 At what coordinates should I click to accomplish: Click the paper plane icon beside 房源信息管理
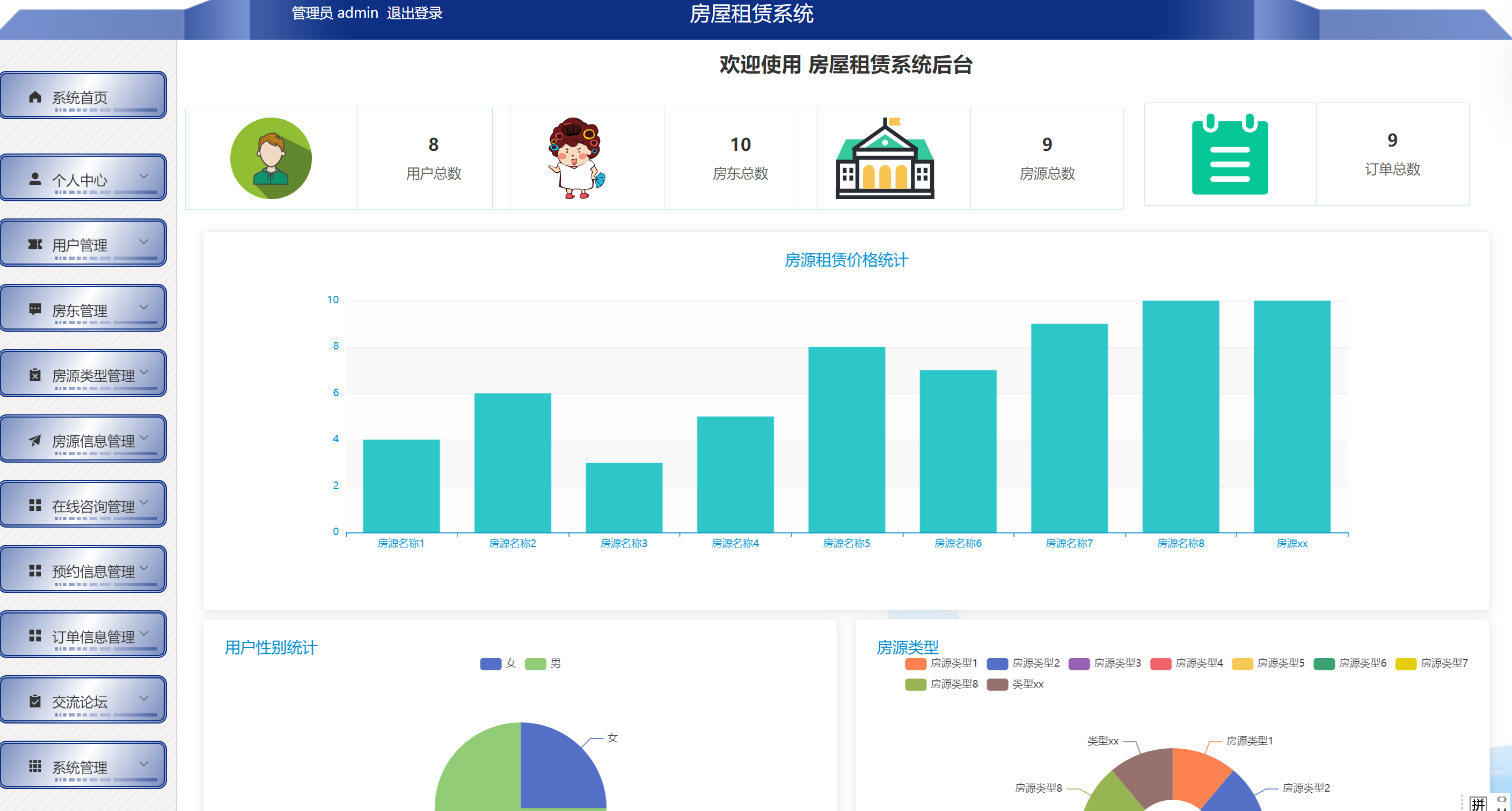(35, 440)
